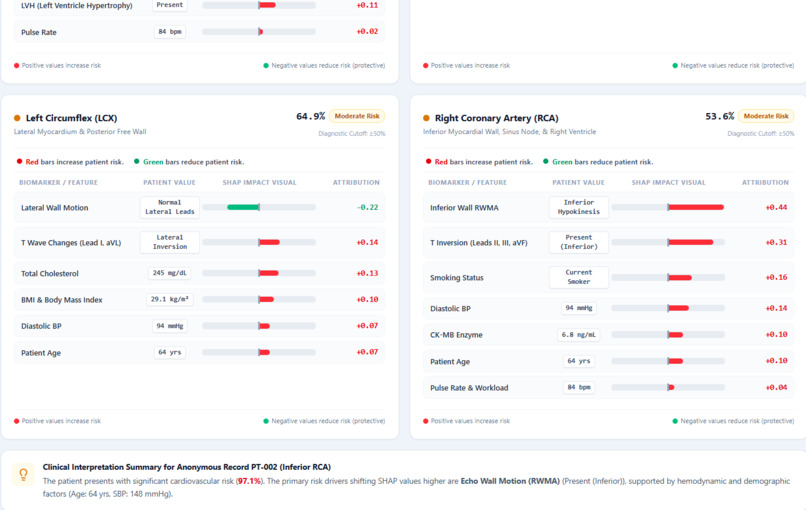Viewport: 806px width, 510px height.
Task: Select the '29.1 kg/m²' BMI value
Action: (x=170, y=299)
